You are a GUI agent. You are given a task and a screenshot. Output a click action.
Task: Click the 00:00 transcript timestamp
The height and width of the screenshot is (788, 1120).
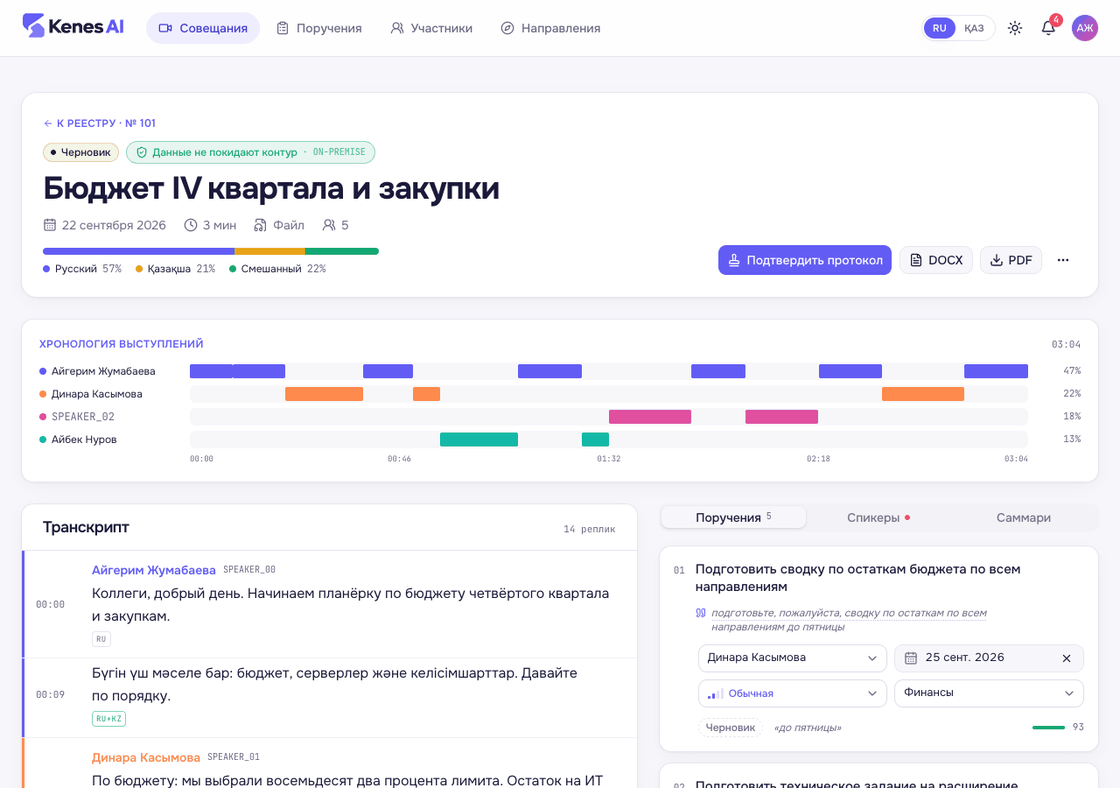tap(50, 604)
